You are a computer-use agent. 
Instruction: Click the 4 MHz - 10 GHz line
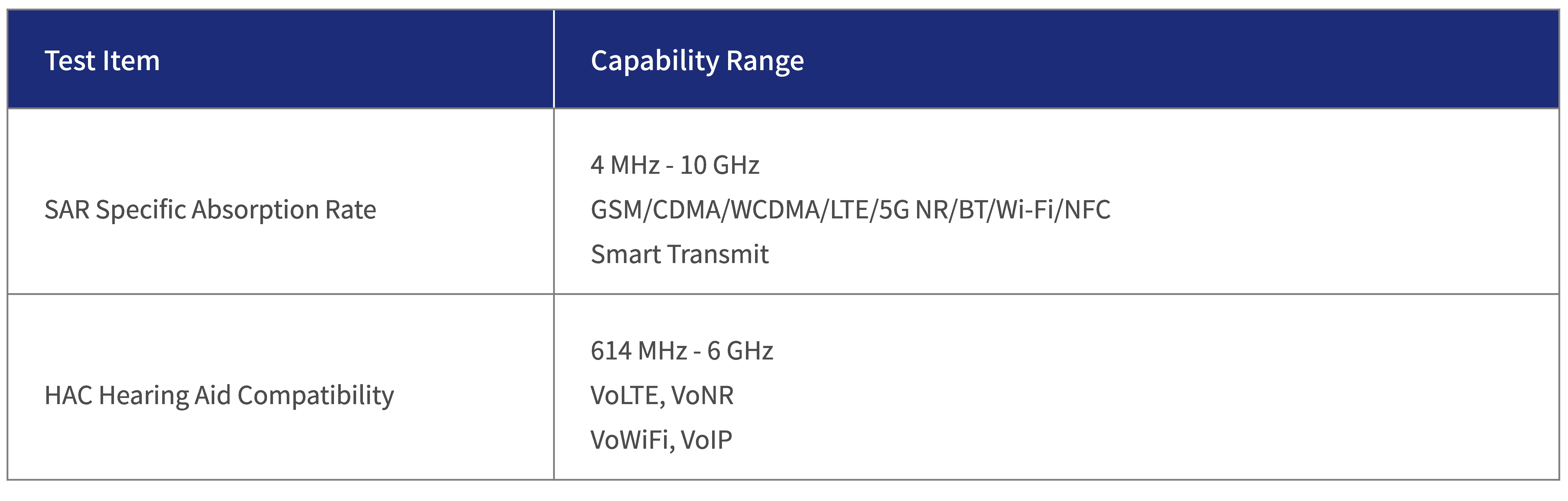675,165
